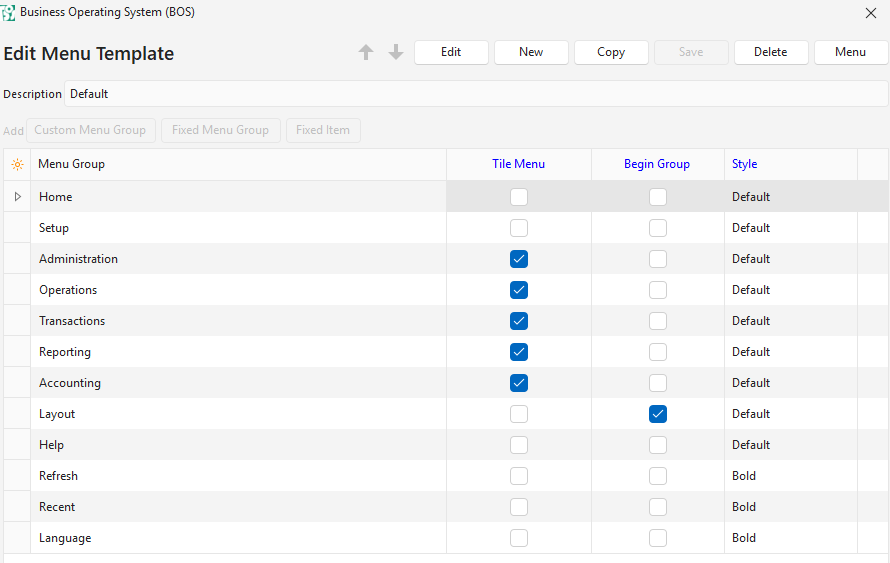The image size is (890, 563).
Task: Enable Tile Menu for Setup row
Action: point(519,228)
